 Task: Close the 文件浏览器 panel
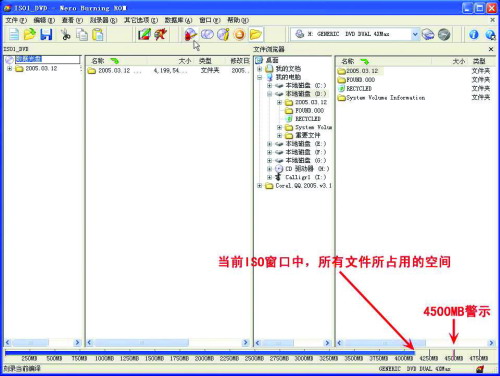491,49
